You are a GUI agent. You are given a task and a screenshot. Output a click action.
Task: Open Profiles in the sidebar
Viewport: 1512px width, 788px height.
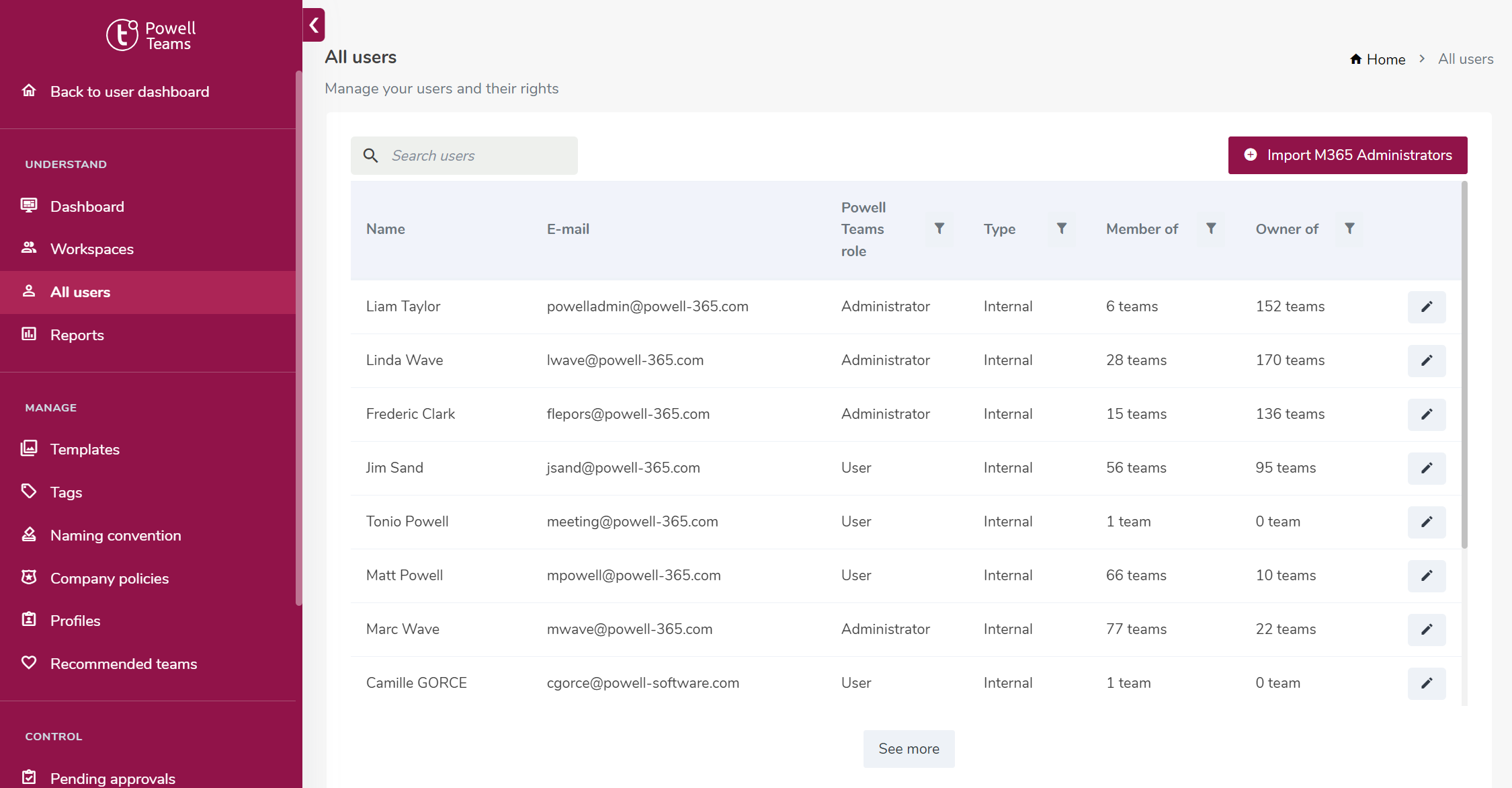coord(148,621)
